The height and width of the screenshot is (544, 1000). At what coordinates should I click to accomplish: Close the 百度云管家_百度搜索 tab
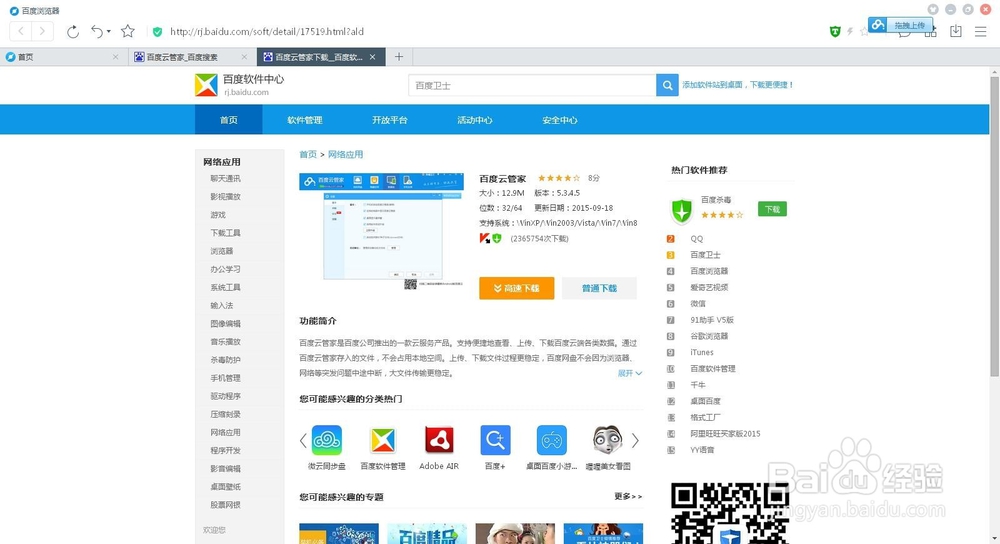coord(245,57)
